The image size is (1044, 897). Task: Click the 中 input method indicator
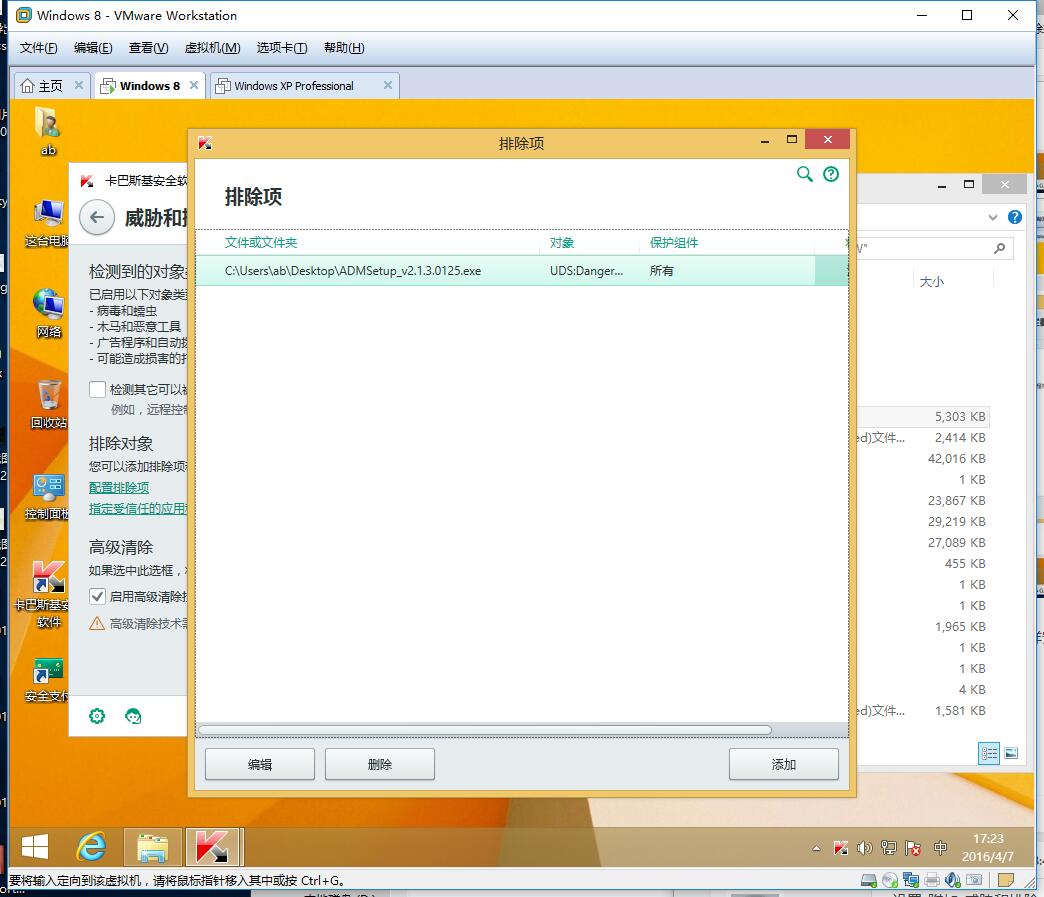tap(940, 848)
